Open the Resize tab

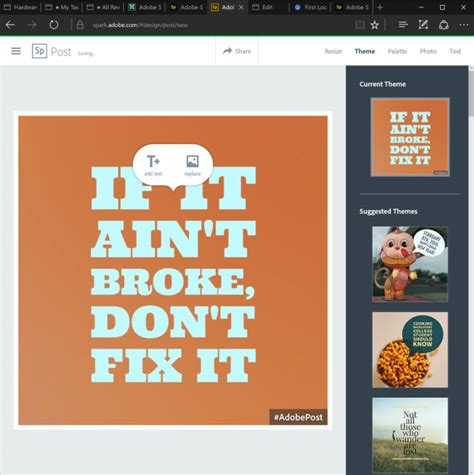(333, 51)
